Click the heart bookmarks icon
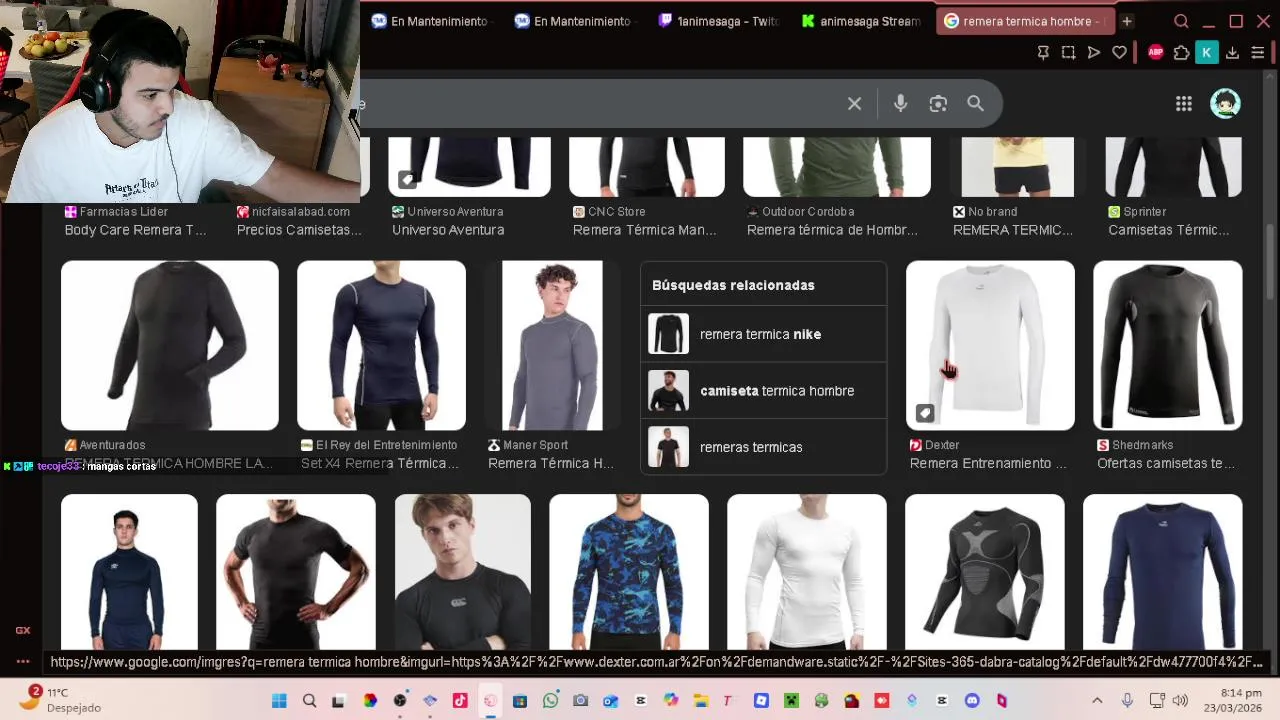Viewport: 1280px width, 720px height. 1120,52
